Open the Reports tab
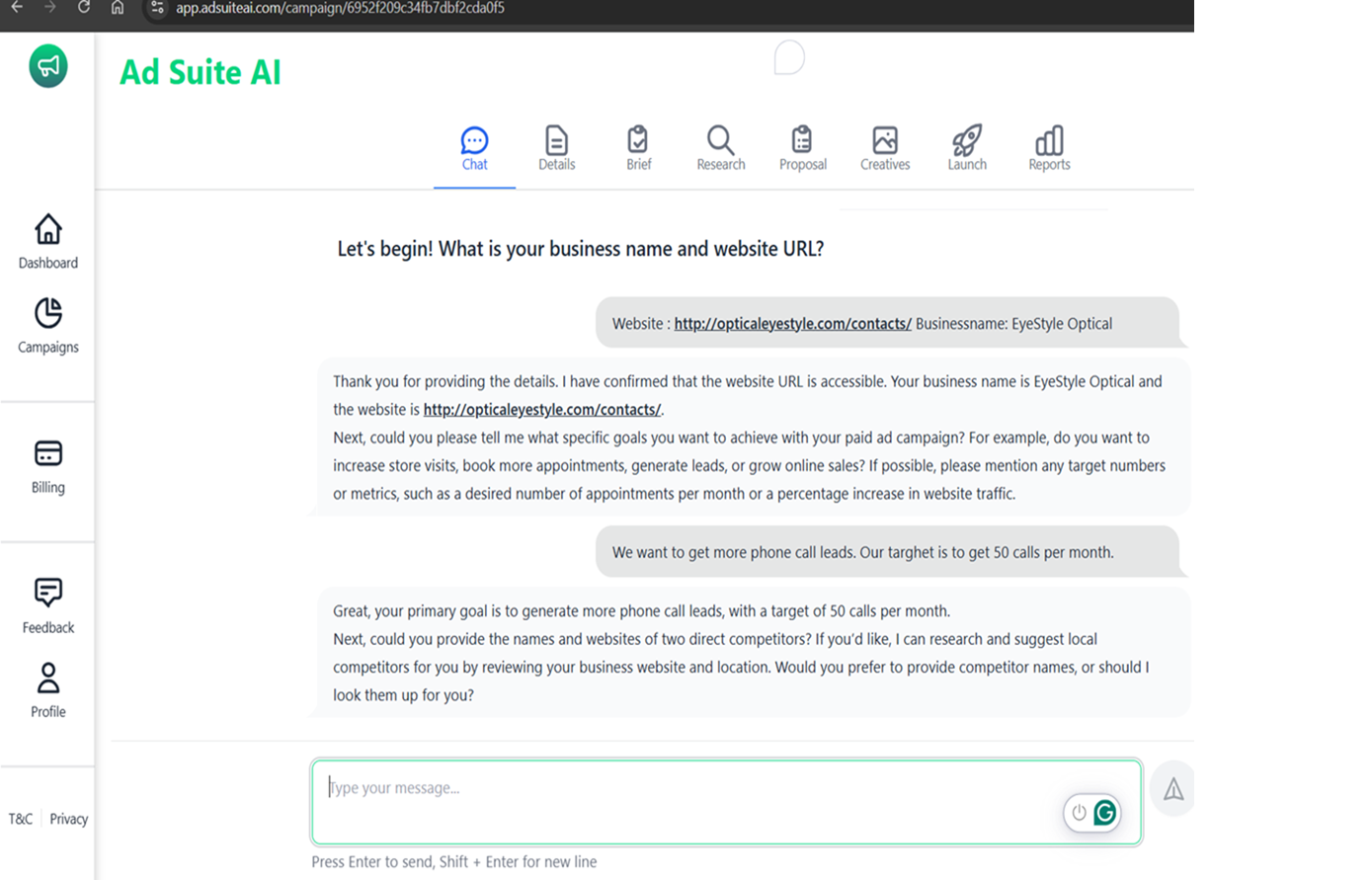The image size is (1372, 880). pos(1049,148)
